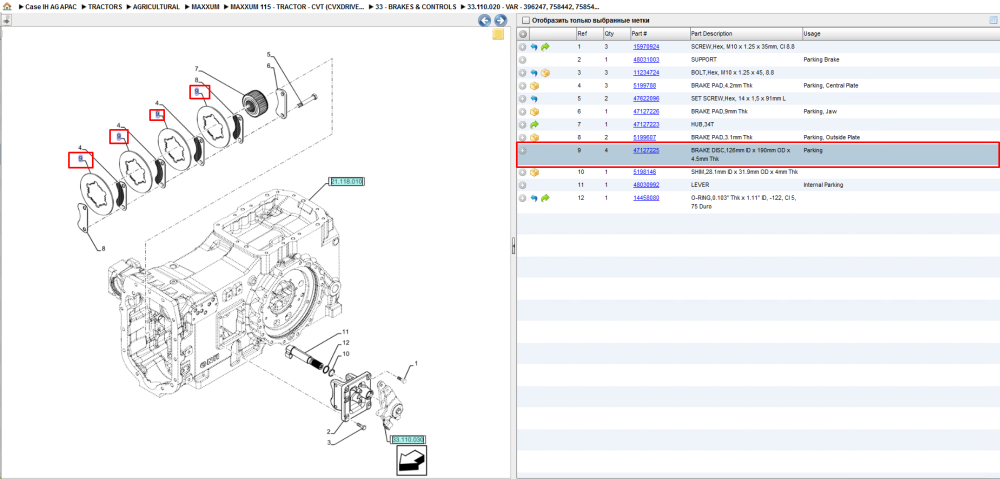The image size is (1000, 479).
Task: Open the MAXXUM 115 - TRACTOR - CVT breadcrumb
Action: pyautogui.click(x=298, y=6)
